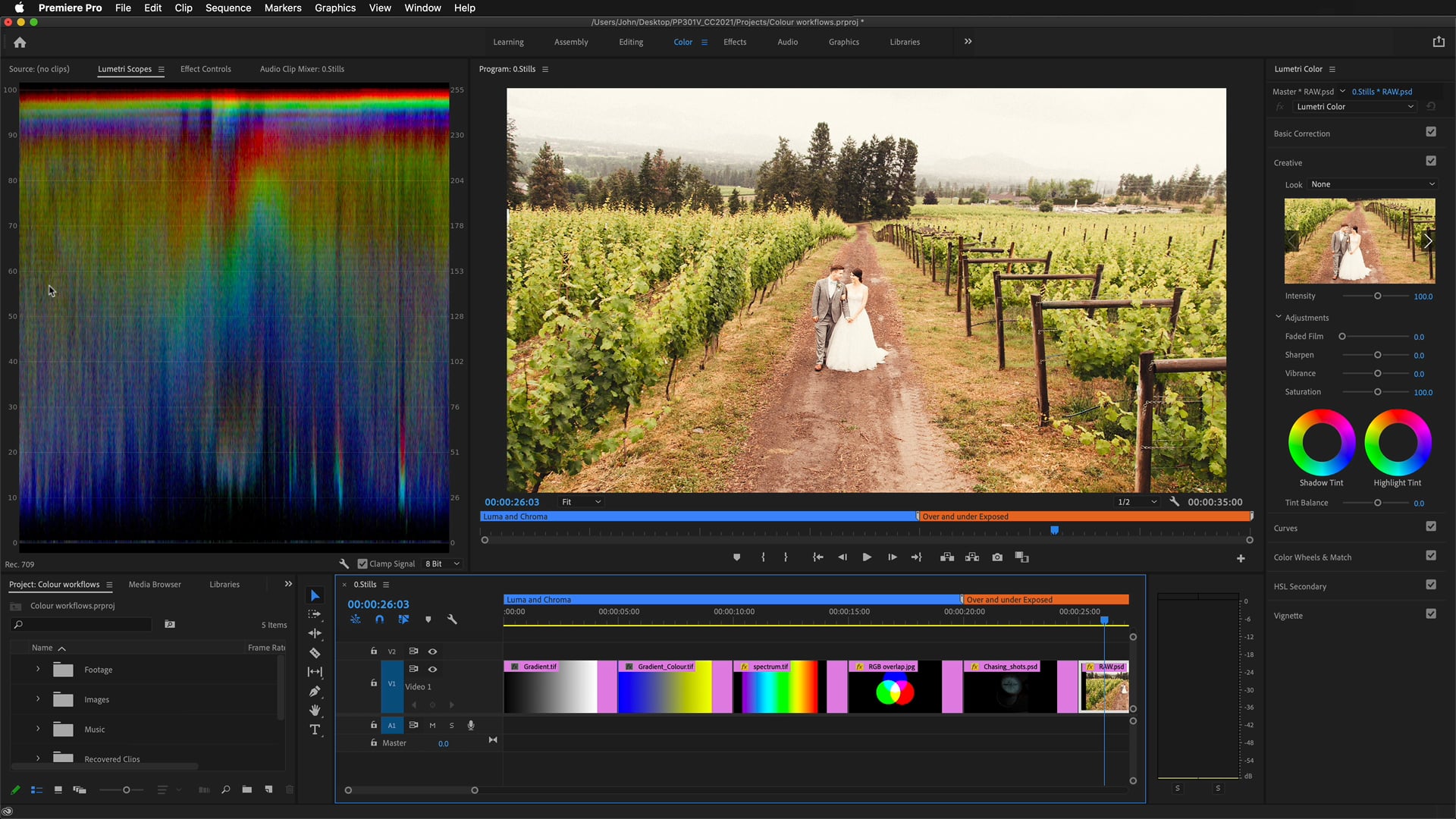Screen dimensions: 1456x819
Task: Click the Home icon
Action: (x=20, y=42)
